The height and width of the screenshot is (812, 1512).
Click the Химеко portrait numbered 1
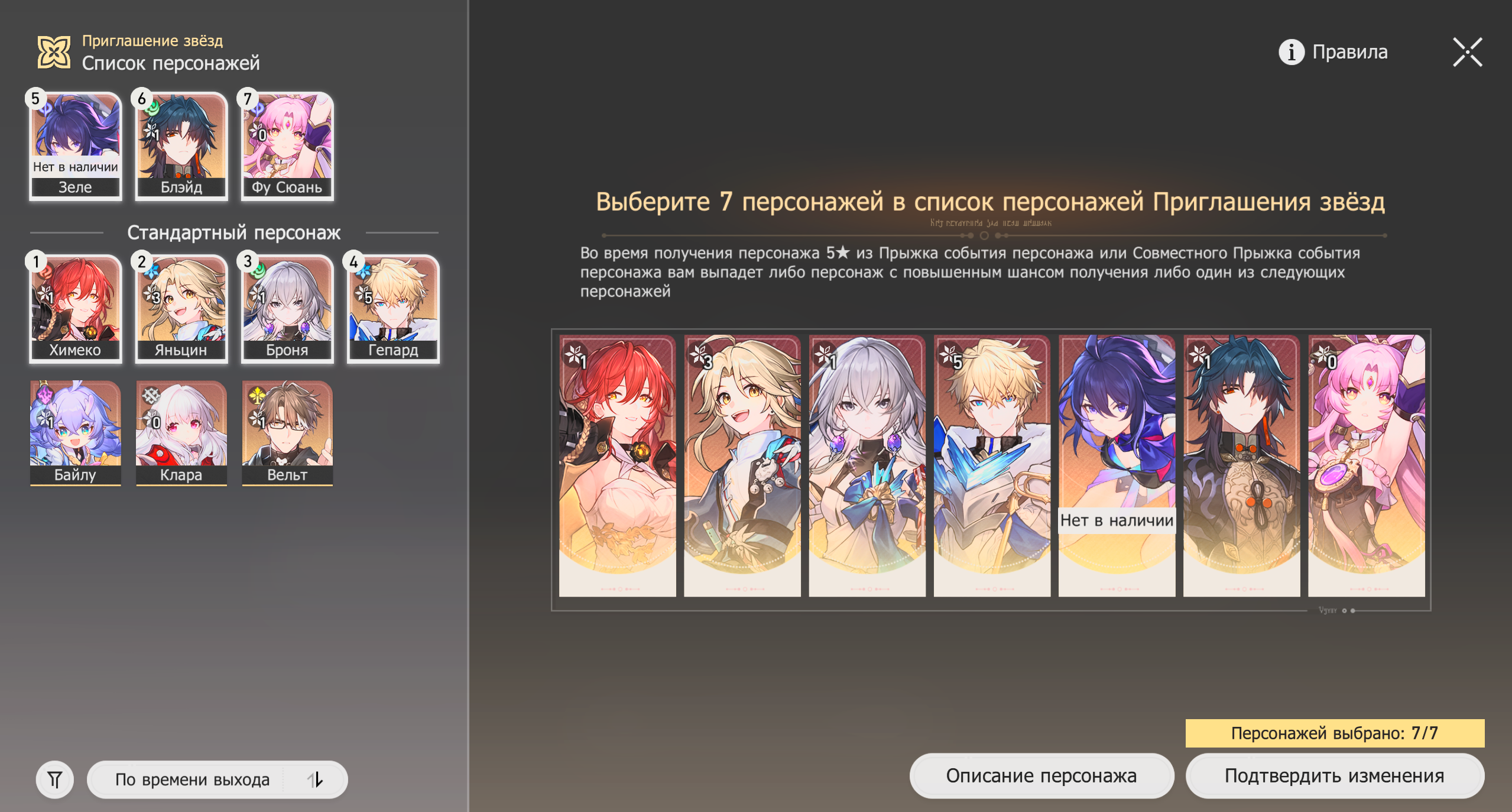tap(75, 309)
